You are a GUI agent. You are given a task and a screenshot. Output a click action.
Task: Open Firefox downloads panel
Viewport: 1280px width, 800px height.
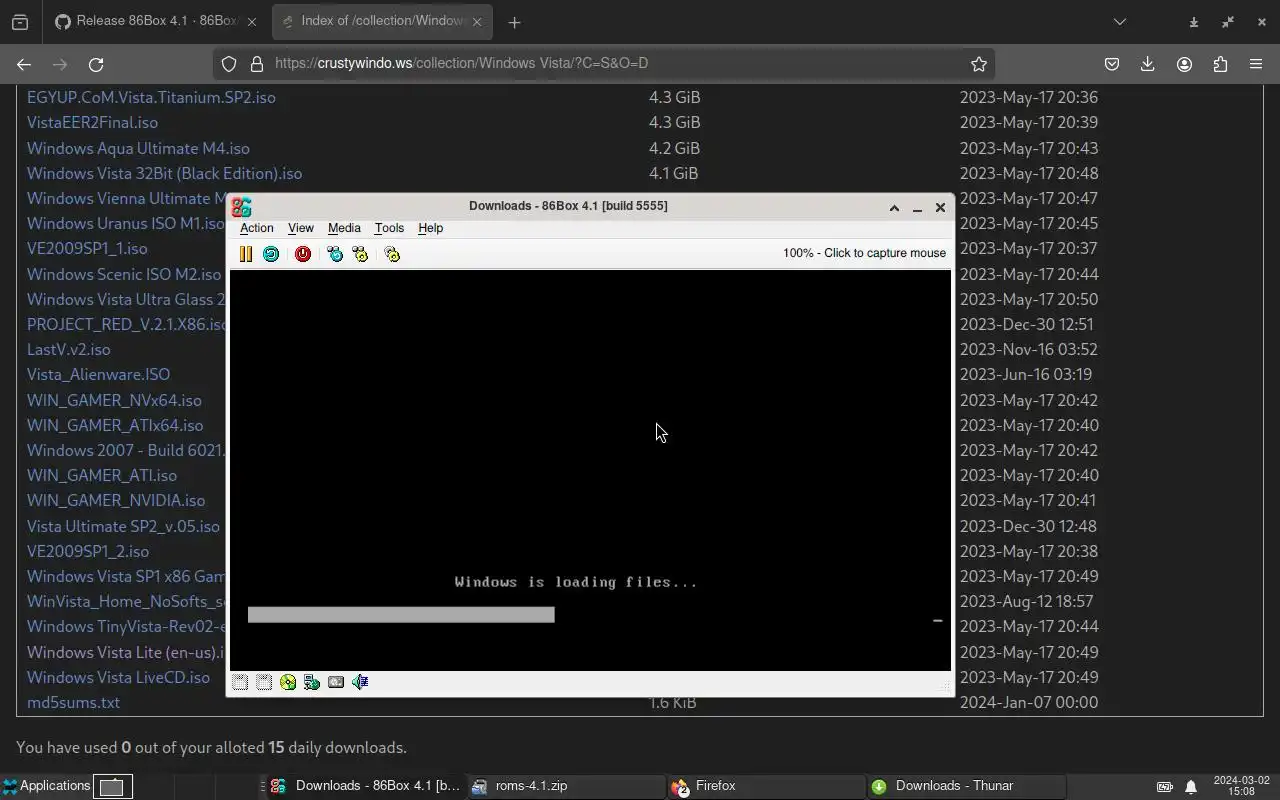(x=1148, y=64)
